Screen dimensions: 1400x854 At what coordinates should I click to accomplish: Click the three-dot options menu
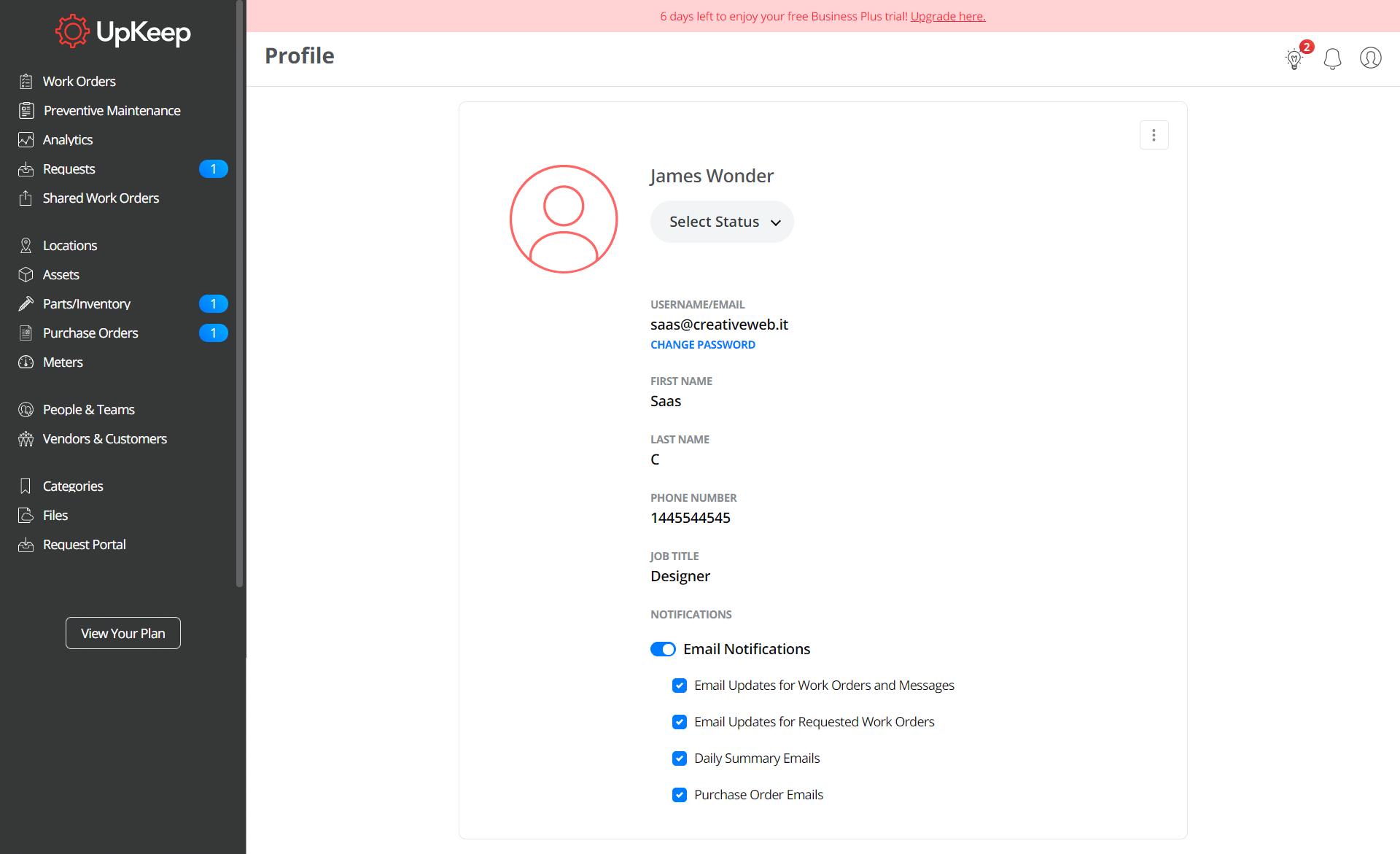1154,135
